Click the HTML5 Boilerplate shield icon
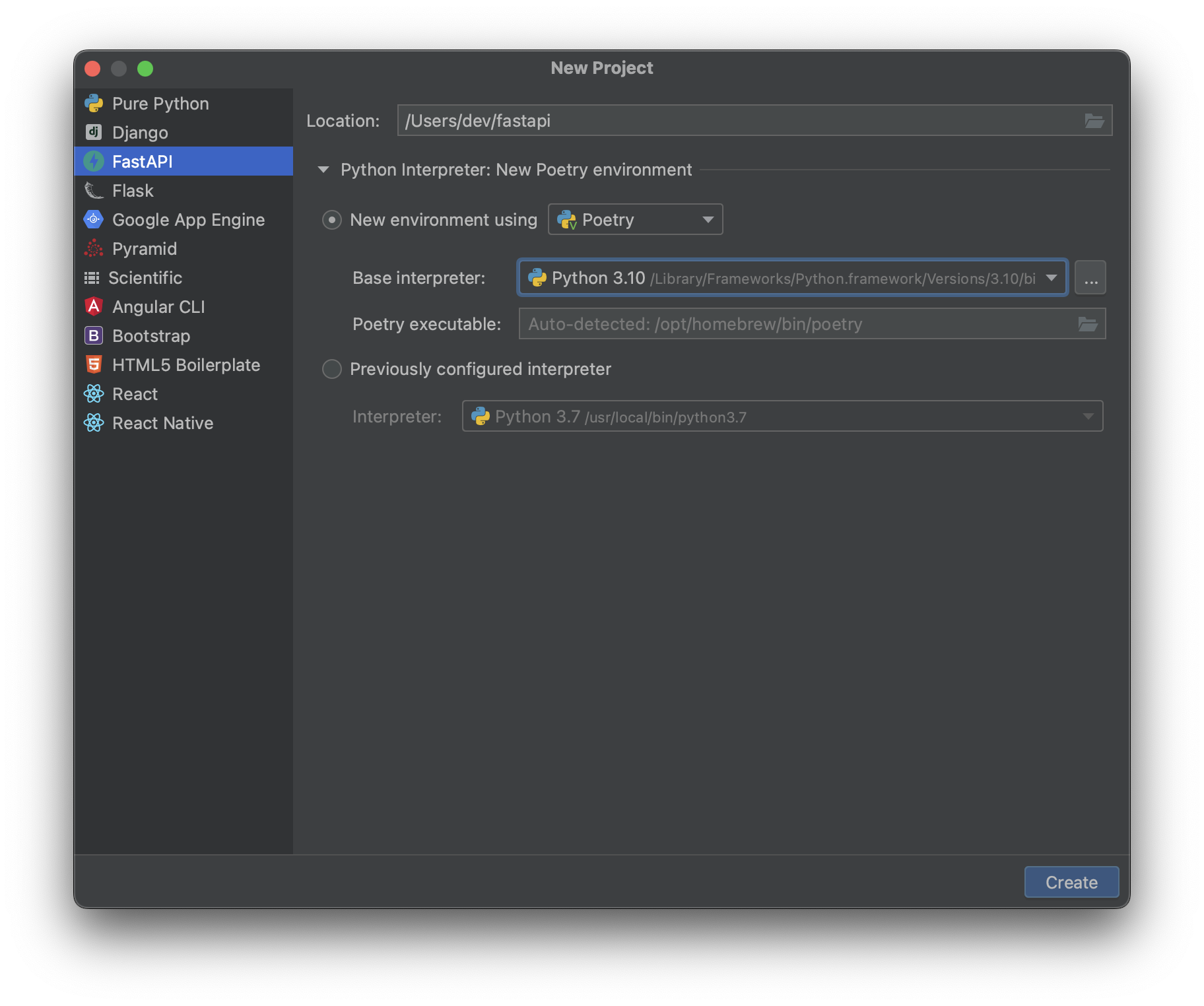The image size is (1204, 1006). point(94,364)
